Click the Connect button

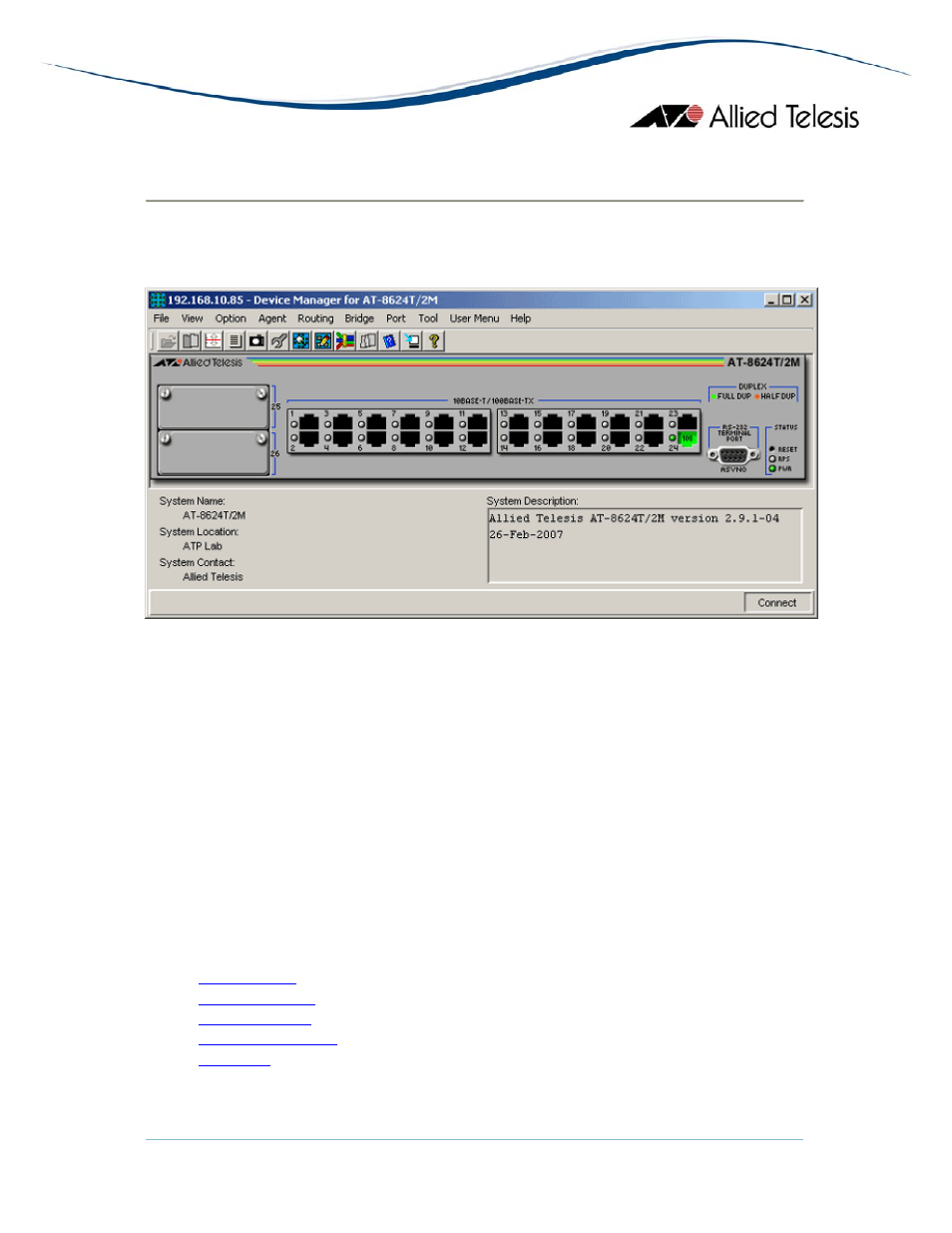pyautogui.click(x=777, y=603)
